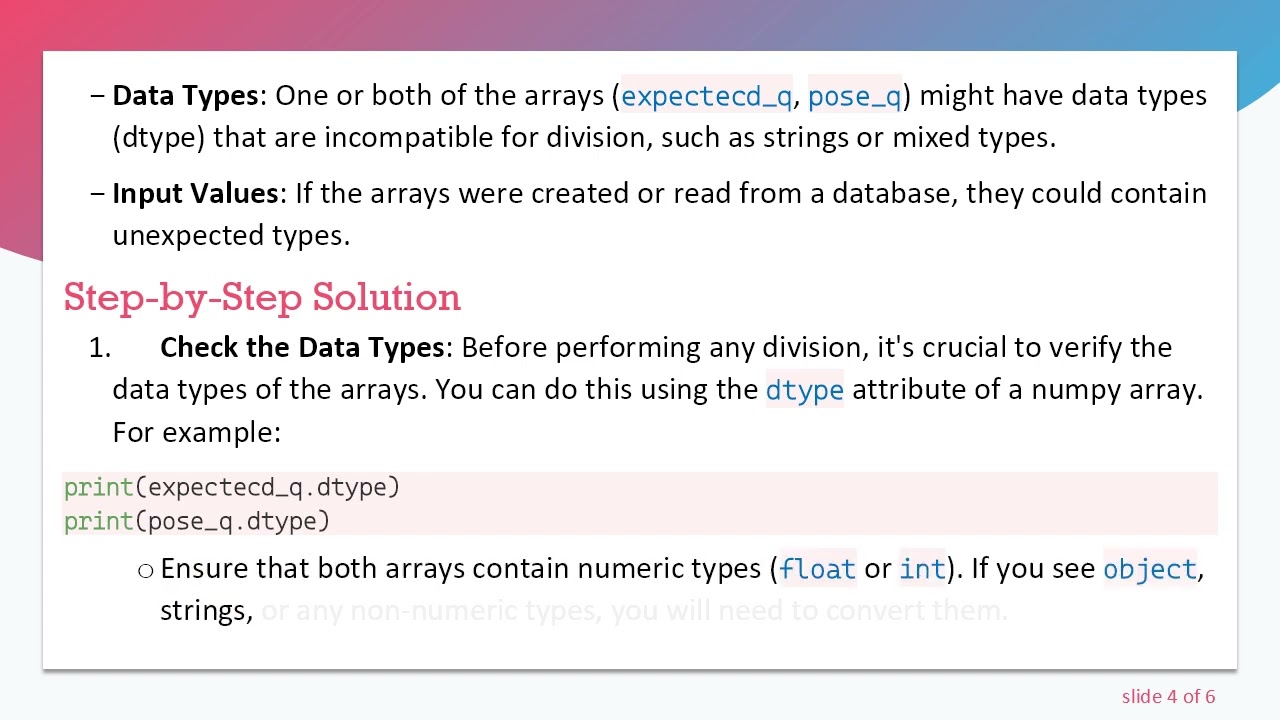Click the bold 'Check the Data Types' text

(302, 347)
